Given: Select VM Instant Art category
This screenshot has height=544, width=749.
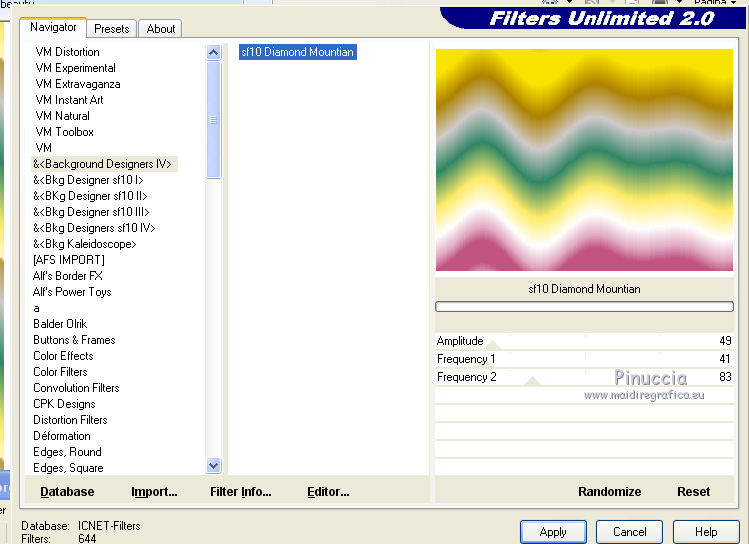Looking at the screenshot, I should click(69, 100).
